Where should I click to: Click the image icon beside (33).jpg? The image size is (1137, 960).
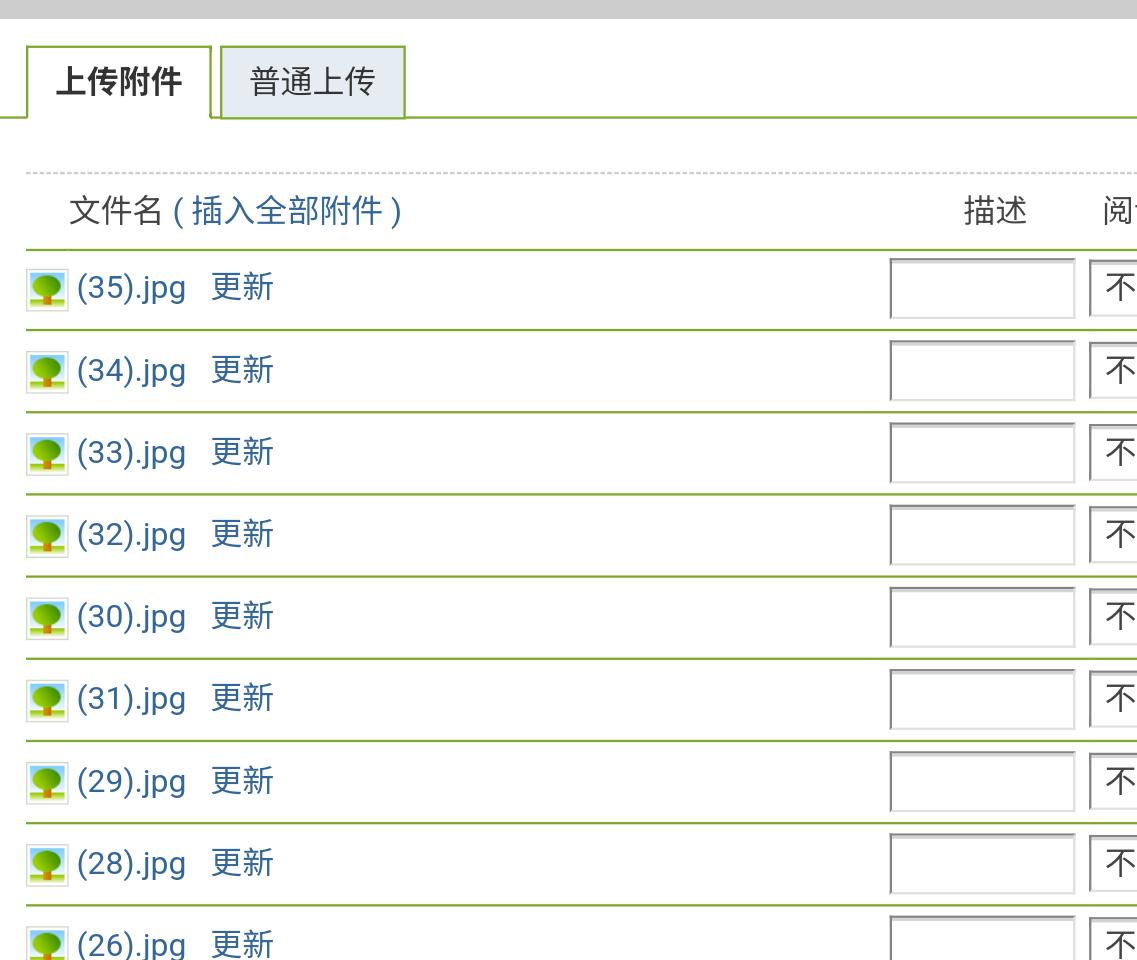(x=47, y=454)
